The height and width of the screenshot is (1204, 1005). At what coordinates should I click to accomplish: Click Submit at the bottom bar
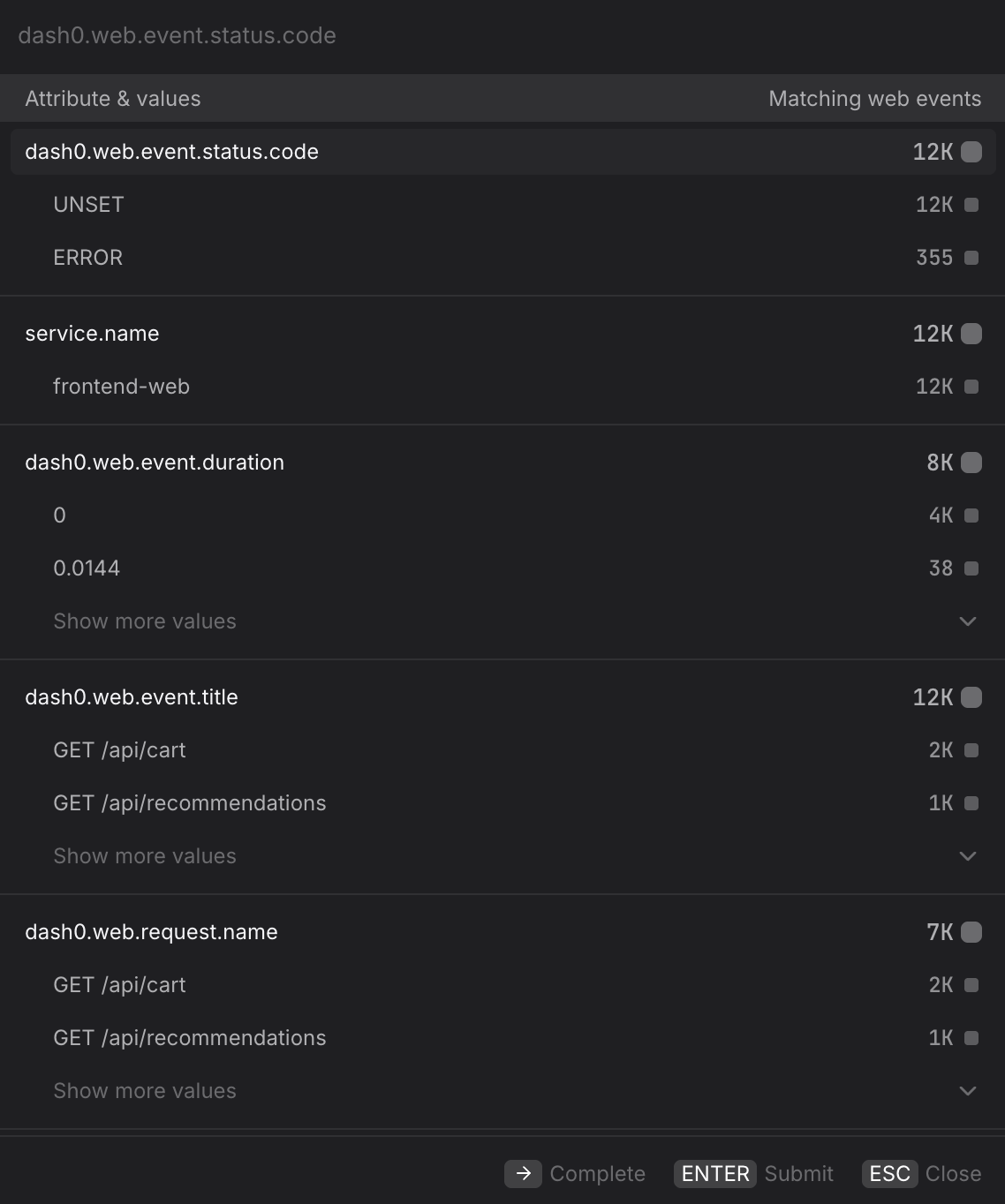(798, 1173)
